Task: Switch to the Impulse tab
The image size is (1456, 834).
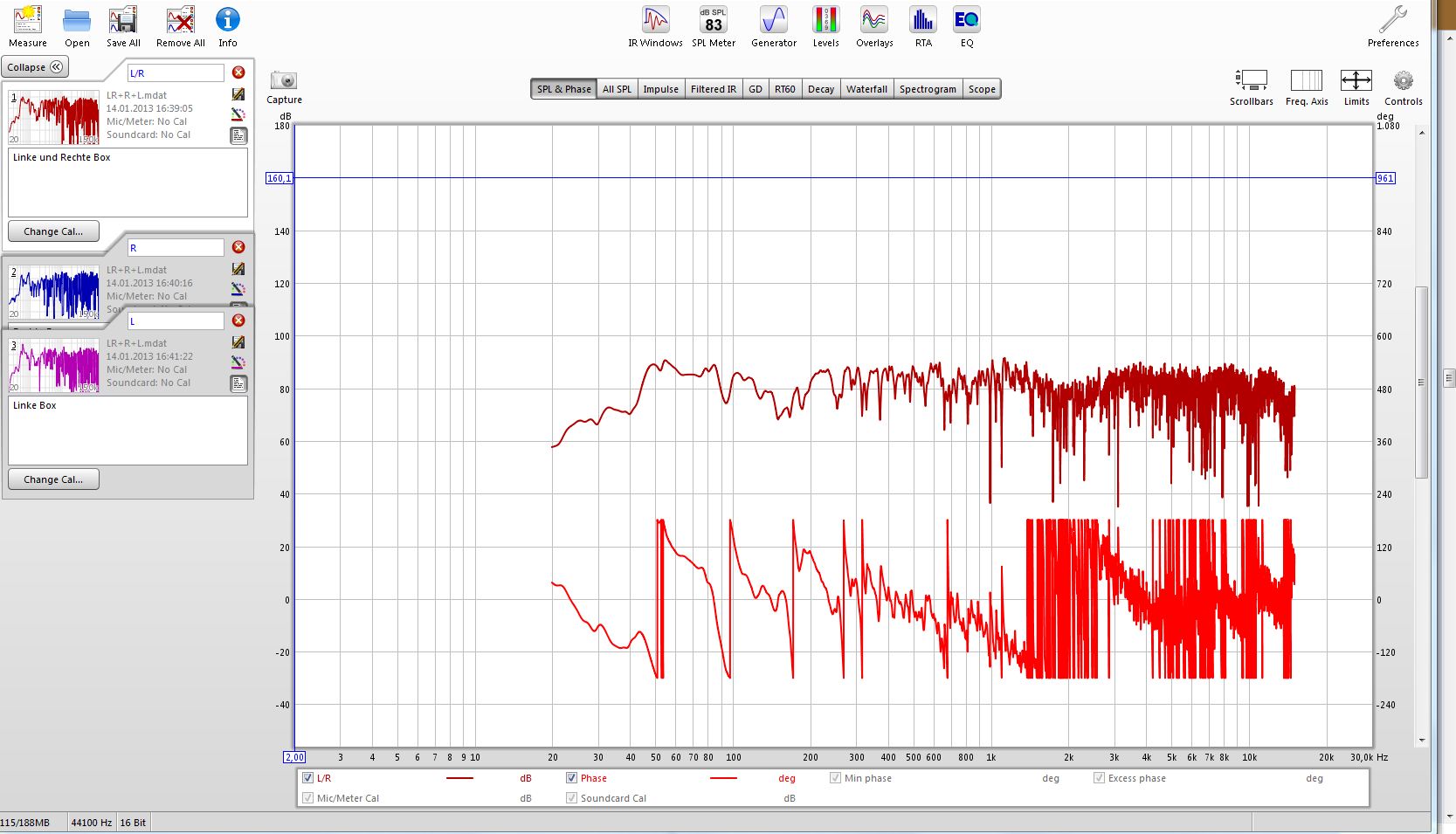Action: [x=660, y=89]
